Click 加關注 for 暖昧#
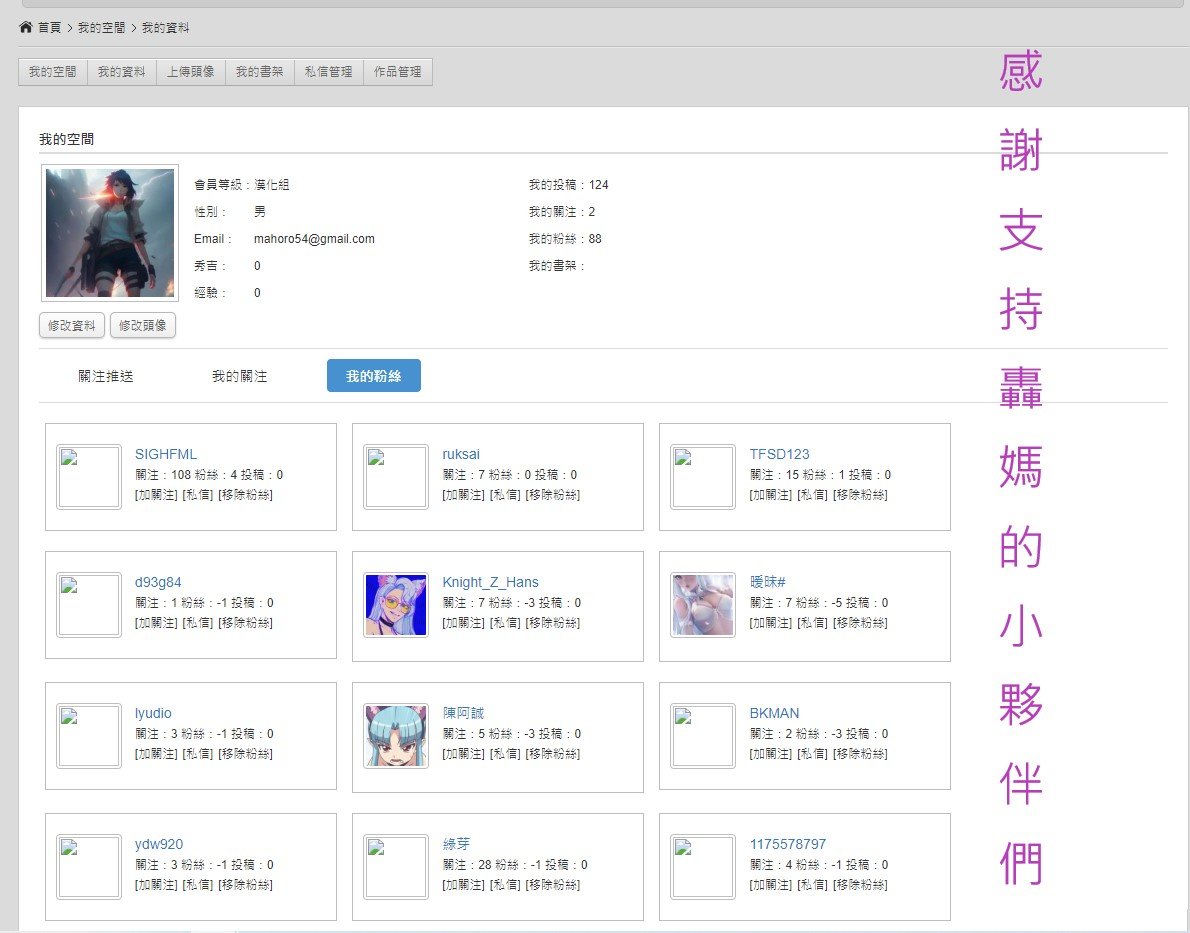 (771, 623)
